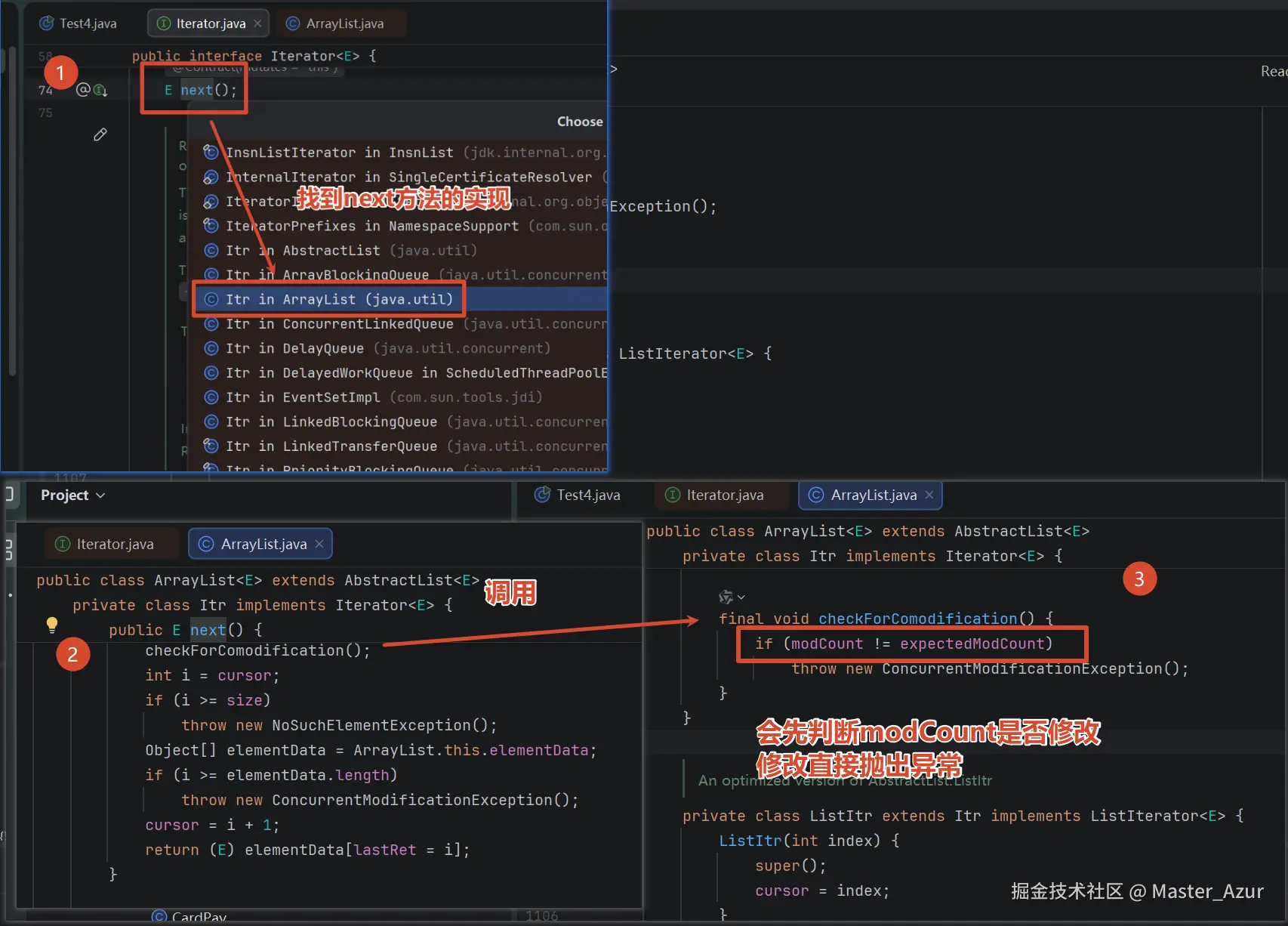
Task: Click 'cursor = i + 1;' line in next()
Action: click(212, 825)
